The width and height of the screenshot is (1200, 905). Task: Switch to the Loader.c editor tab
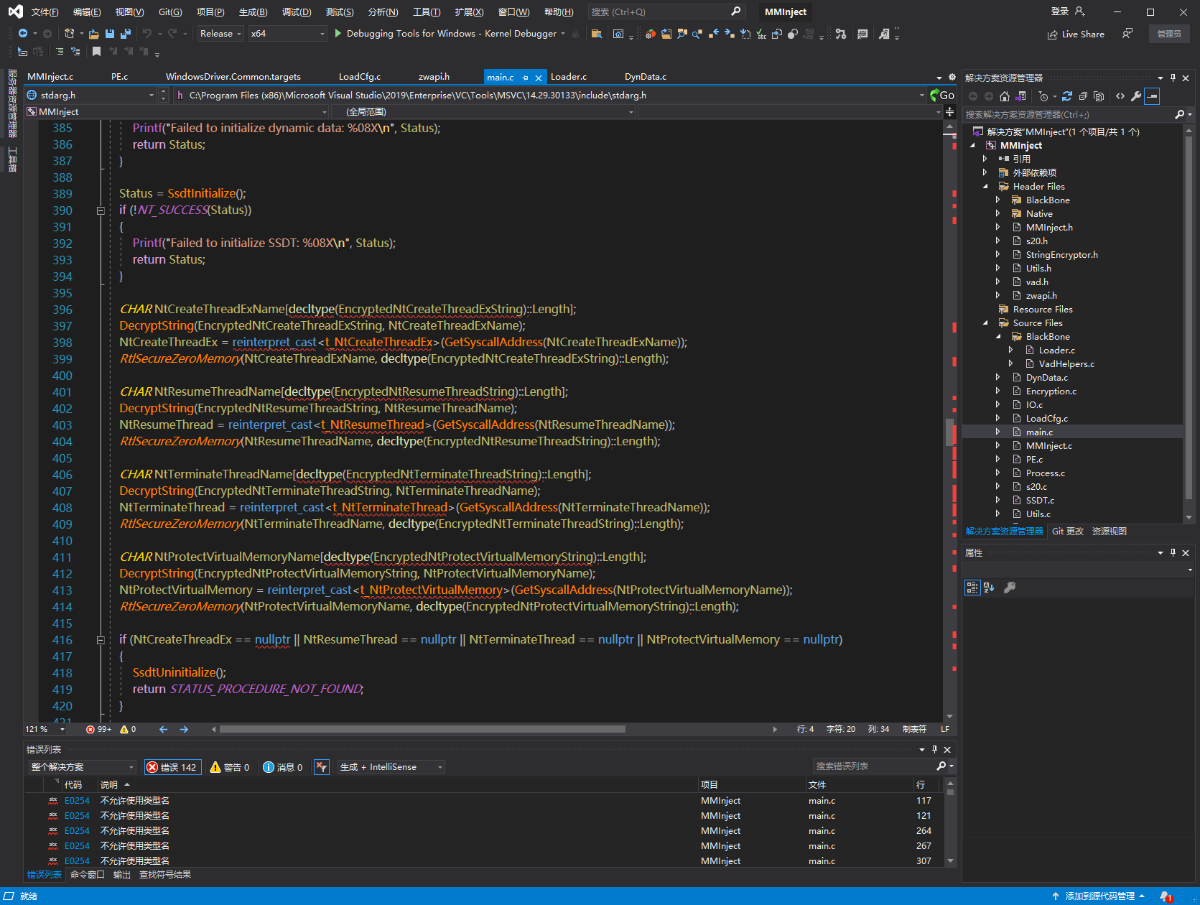tap(568, 76)
